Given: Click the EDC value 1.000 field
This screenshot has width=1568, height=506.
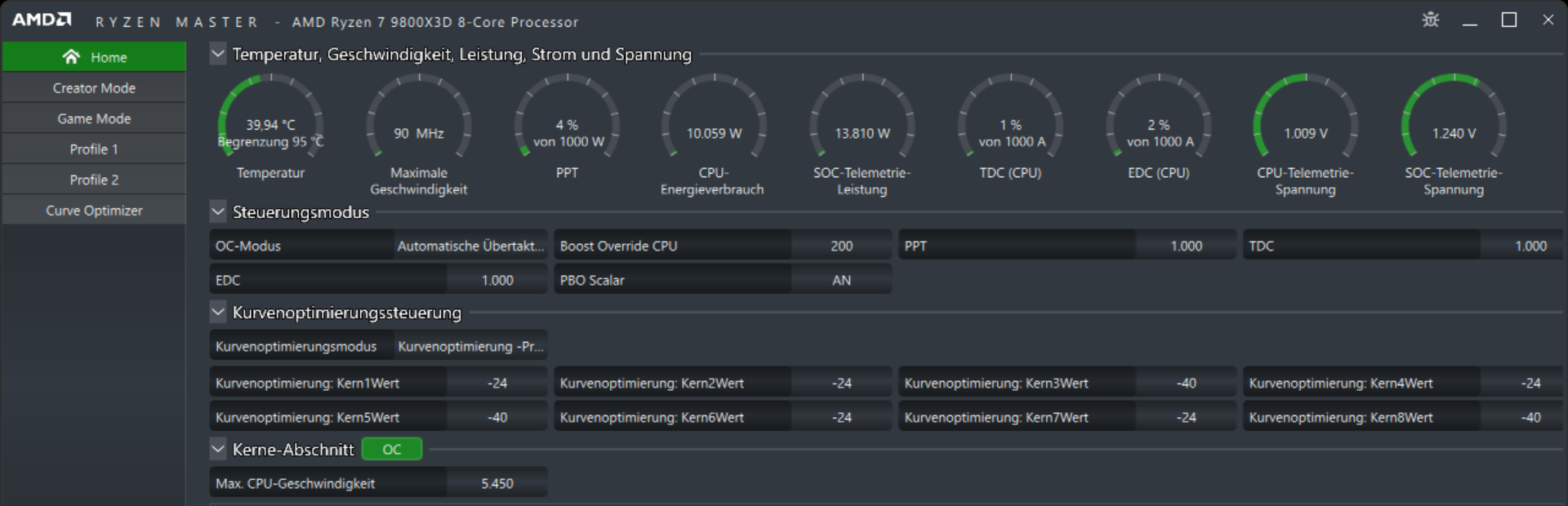Looking at the screenshot, I should click(x=497, y=280).
